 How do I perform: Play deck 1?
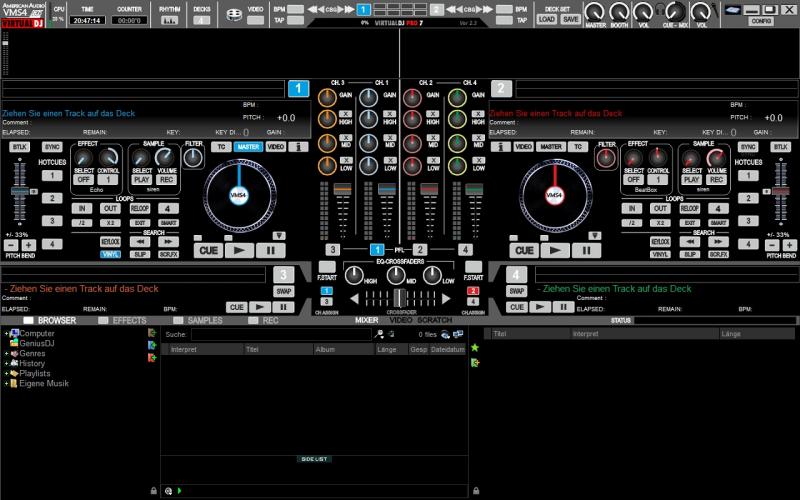pyautogui.click(x=239, y=251)
